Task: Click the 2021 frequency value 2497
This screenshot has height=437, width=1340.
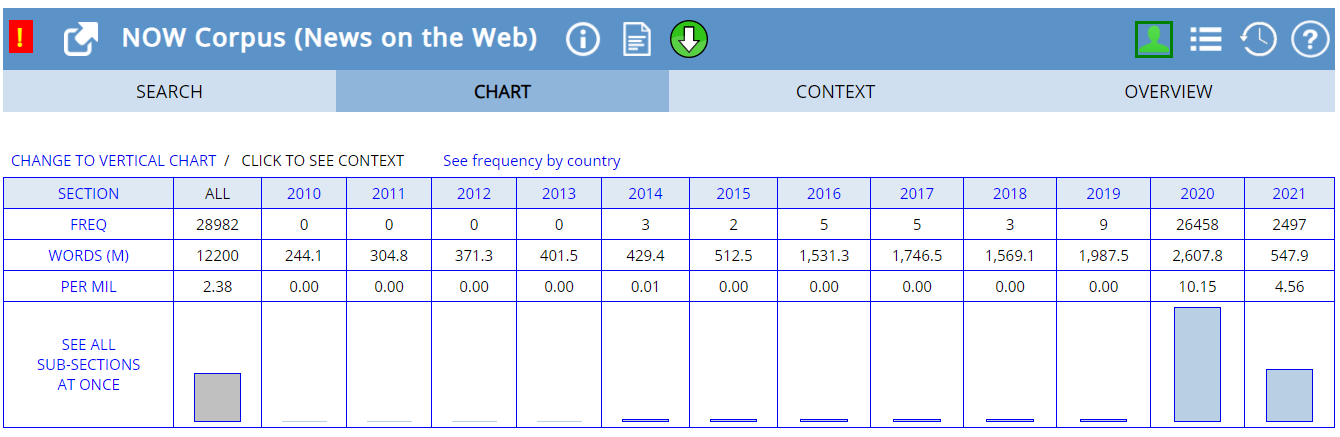Action: pos(1289,225)
